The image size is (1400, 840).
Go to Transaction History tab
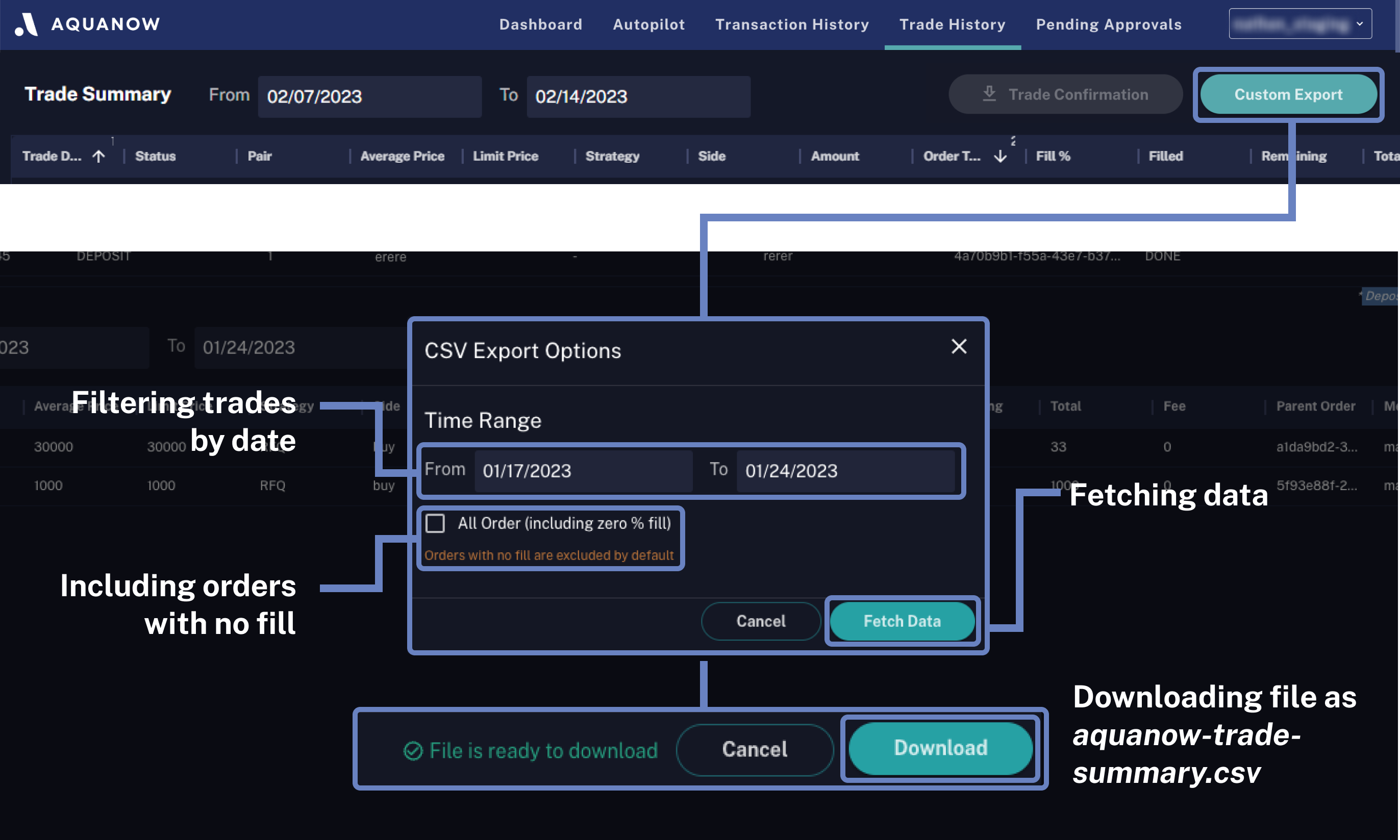click(791, 24)
